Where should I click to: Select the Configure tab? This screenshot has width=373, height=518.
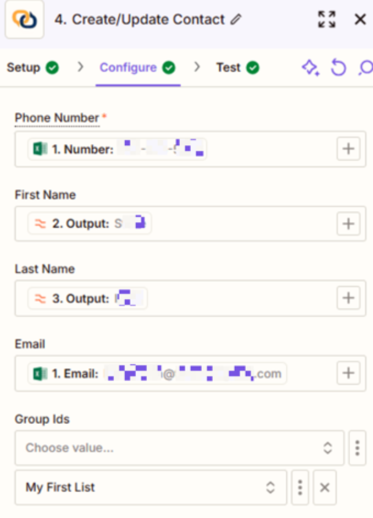(138, 68)
